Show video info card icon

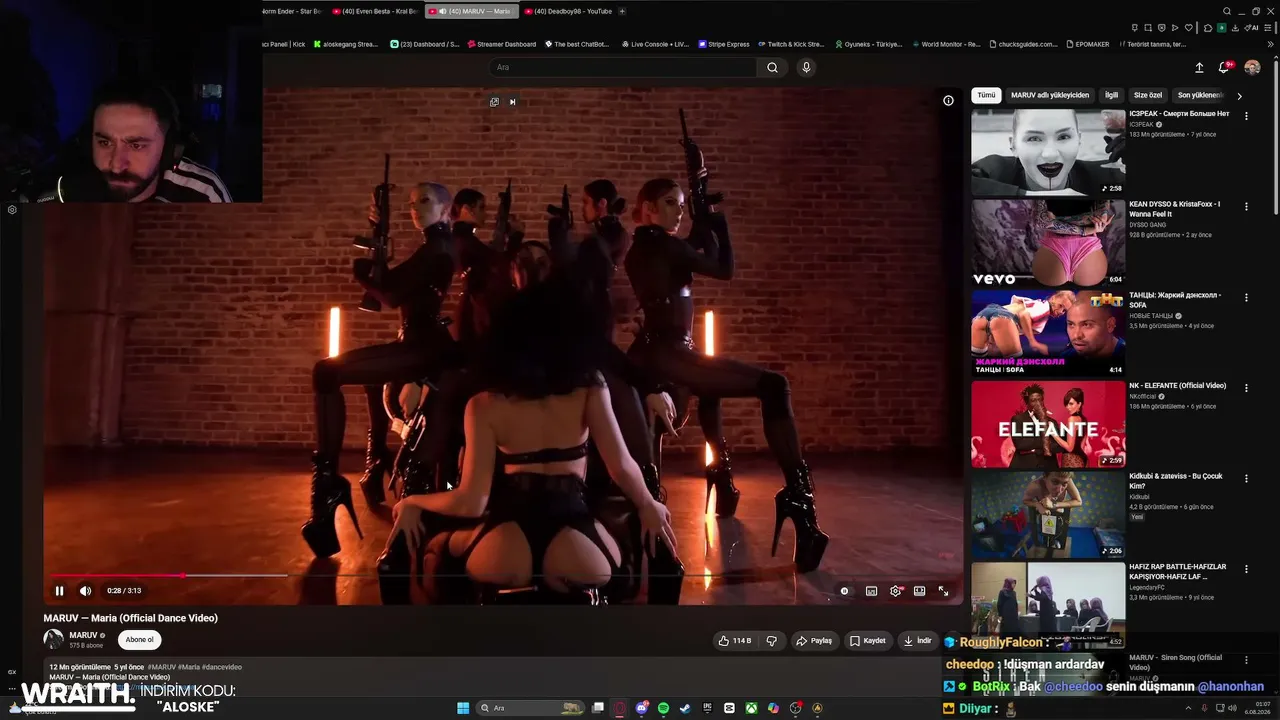click(948, 100)
